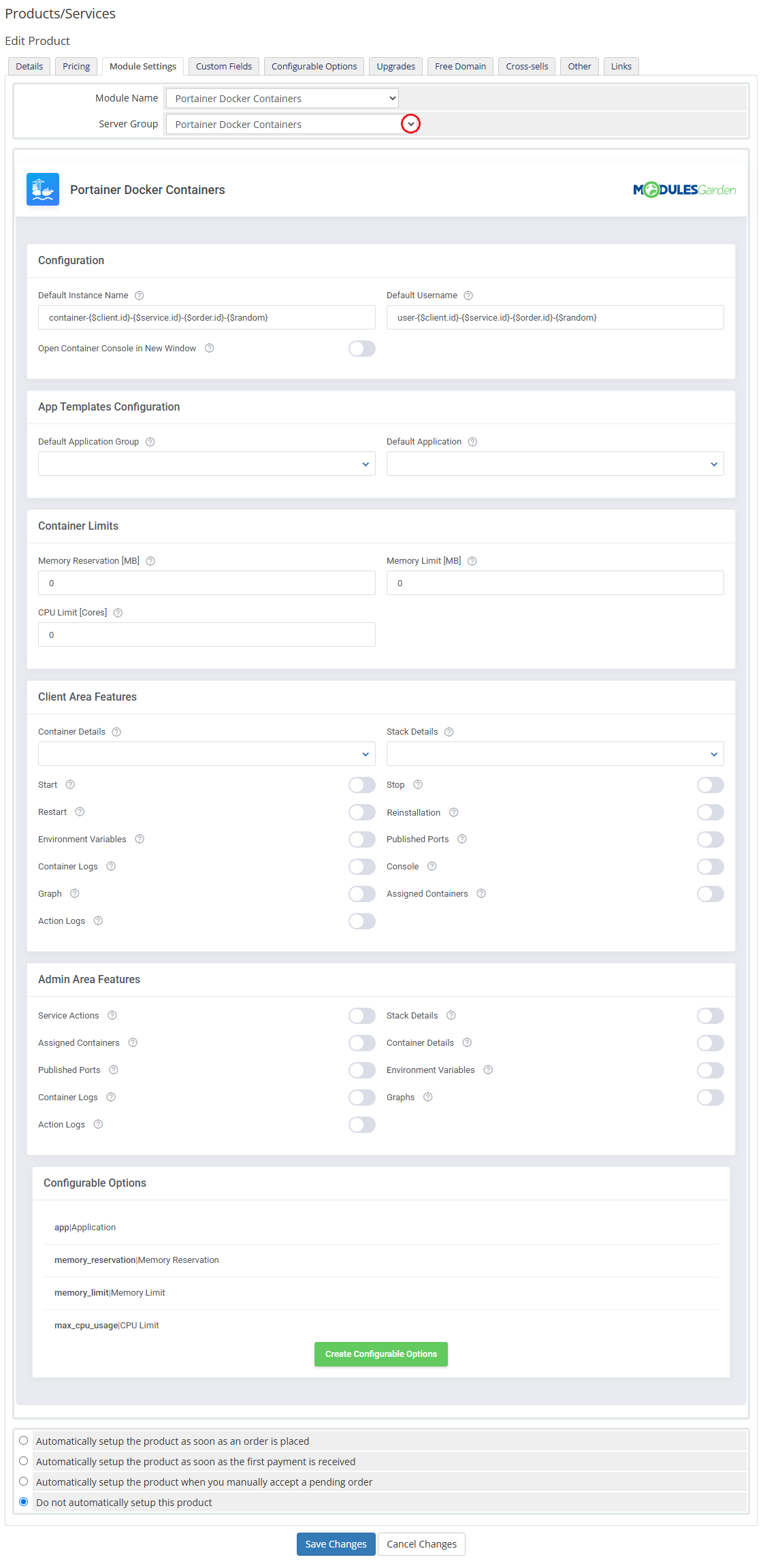The height and width of the screenshot is (1568, 763).
Task: Click the help icon beside CPU Limit [Cores]
Action: (x=118, y=613)
